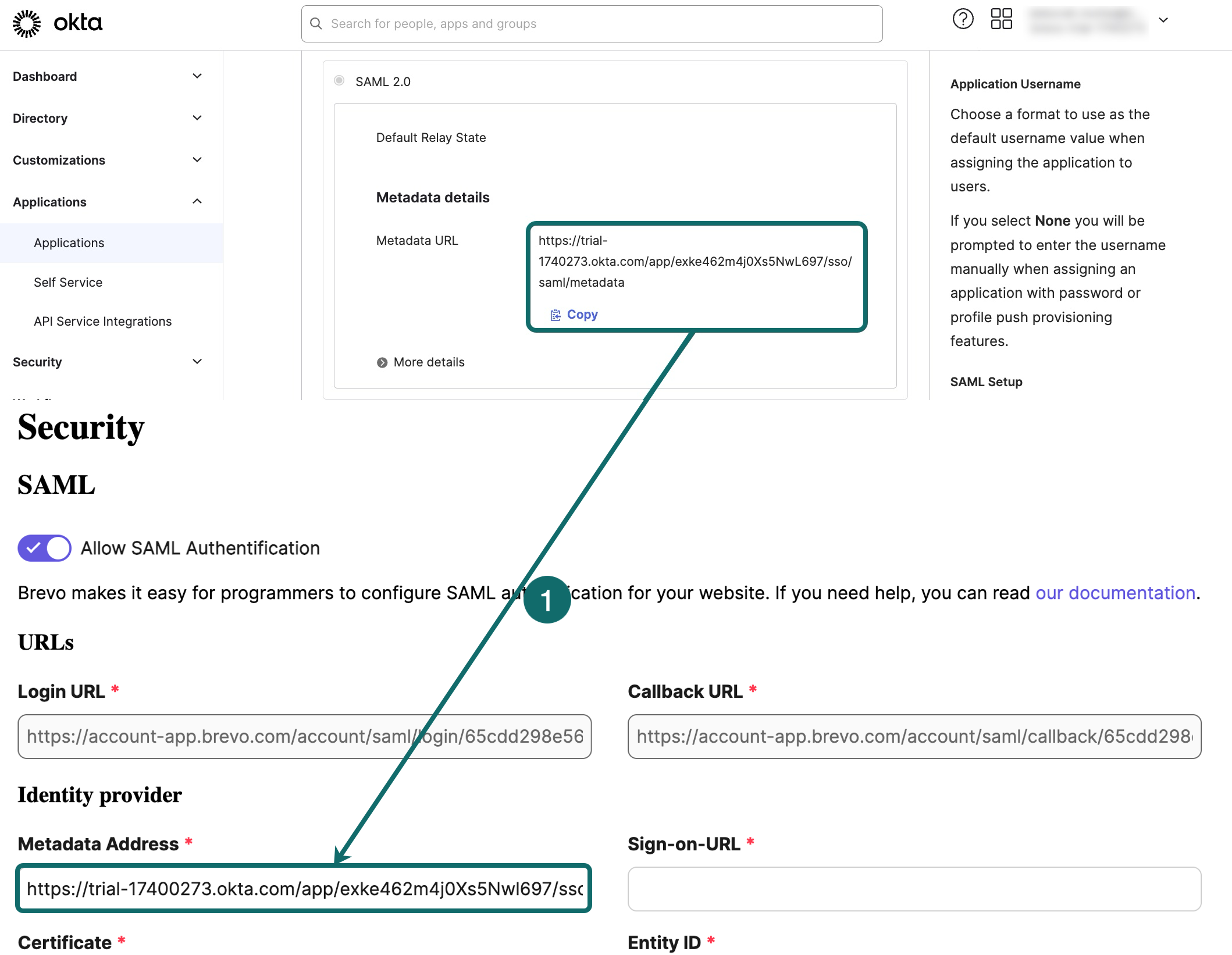Select the SAML 2.0 radio button
Screen dimensions: 1232x955
[339, 81]
